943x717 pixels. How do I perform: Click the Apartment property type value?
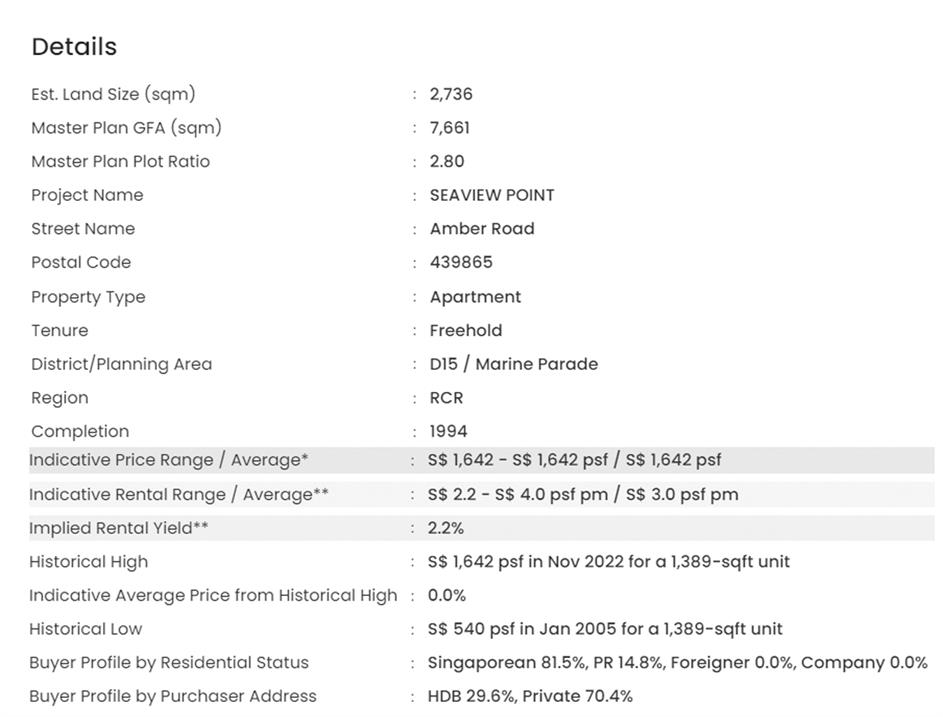(475, 297)
